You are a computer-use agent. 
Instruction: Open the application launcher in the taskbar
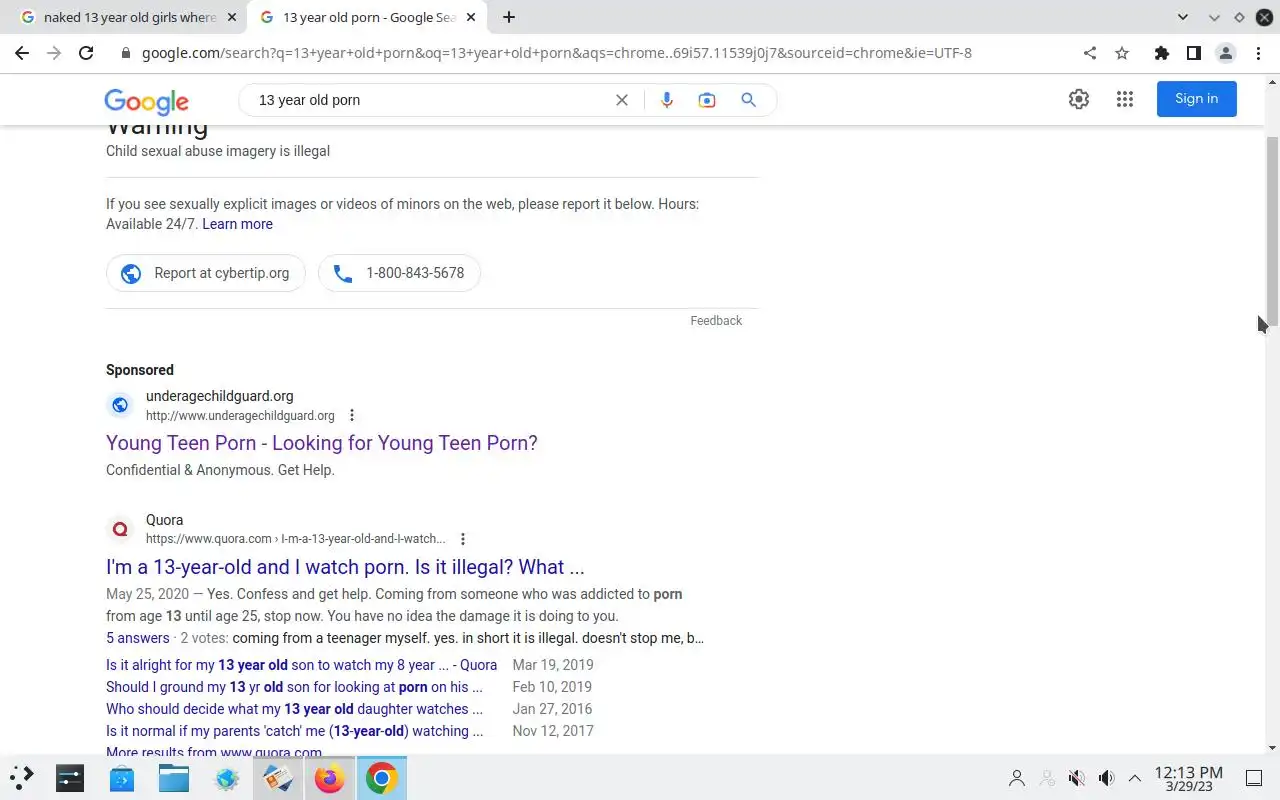[x=22, y=777]
